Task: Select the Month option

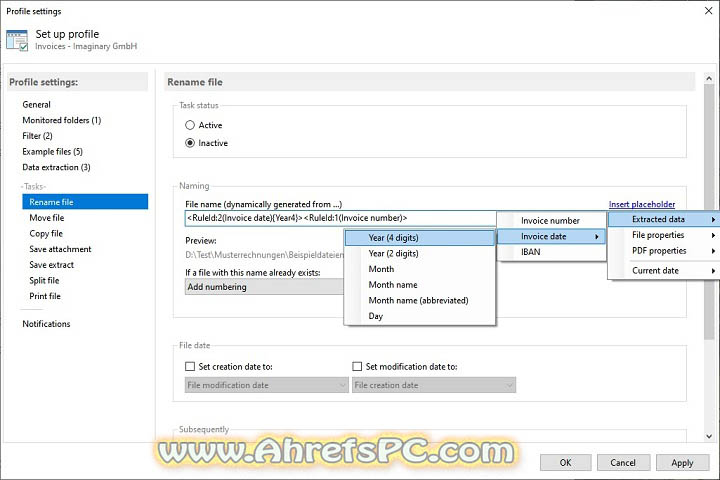Action: pyautogui.click(x=420, y=269)
